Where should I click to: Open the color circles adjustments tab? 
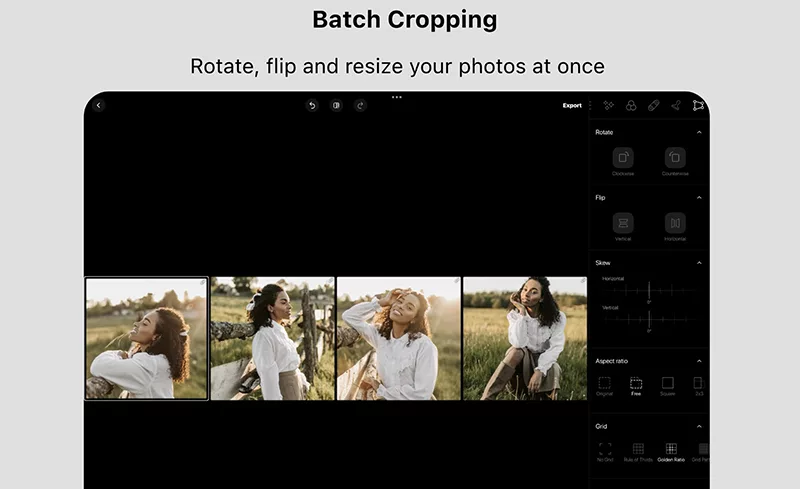631,106
